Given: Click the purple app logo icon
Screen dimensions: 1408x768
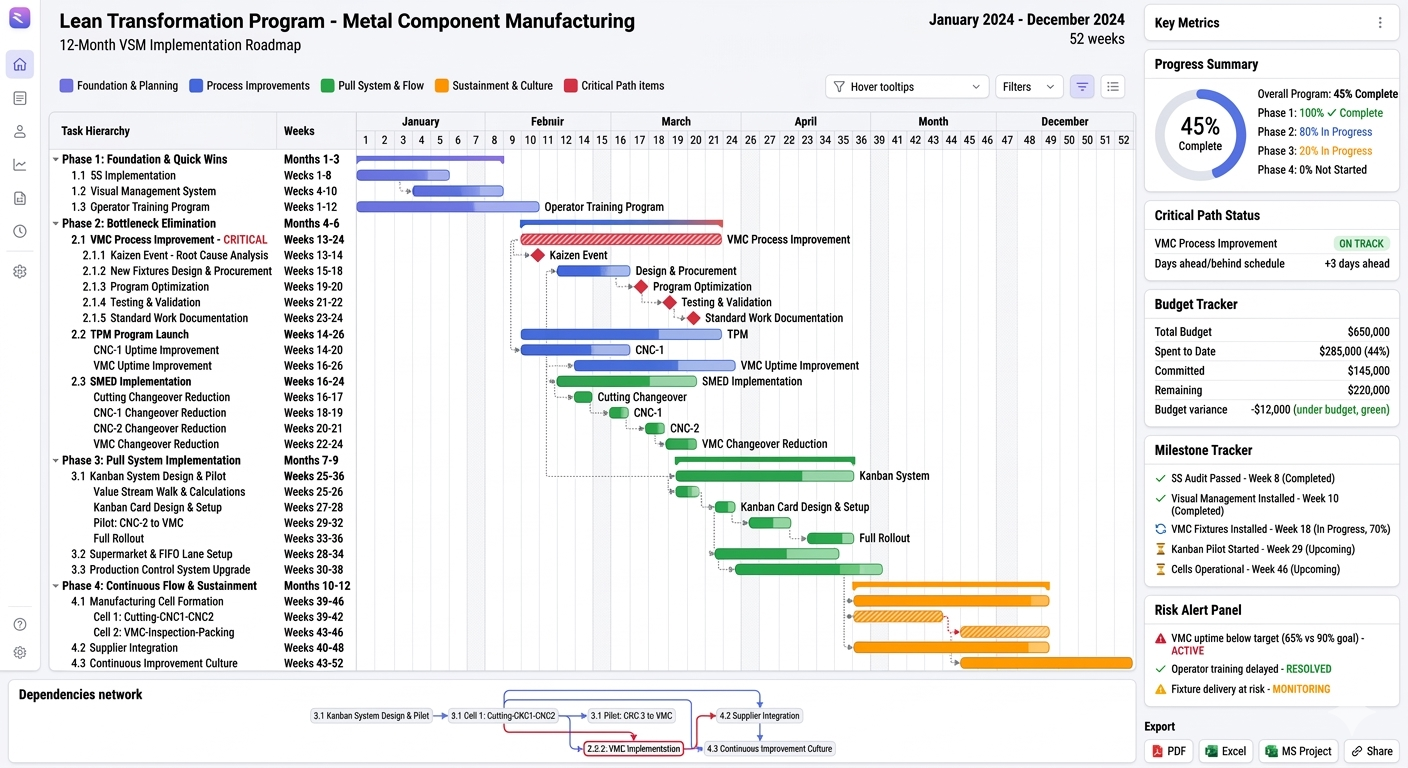Looking at the screenshot, I should pyautogui.click(x=20, y=18).
